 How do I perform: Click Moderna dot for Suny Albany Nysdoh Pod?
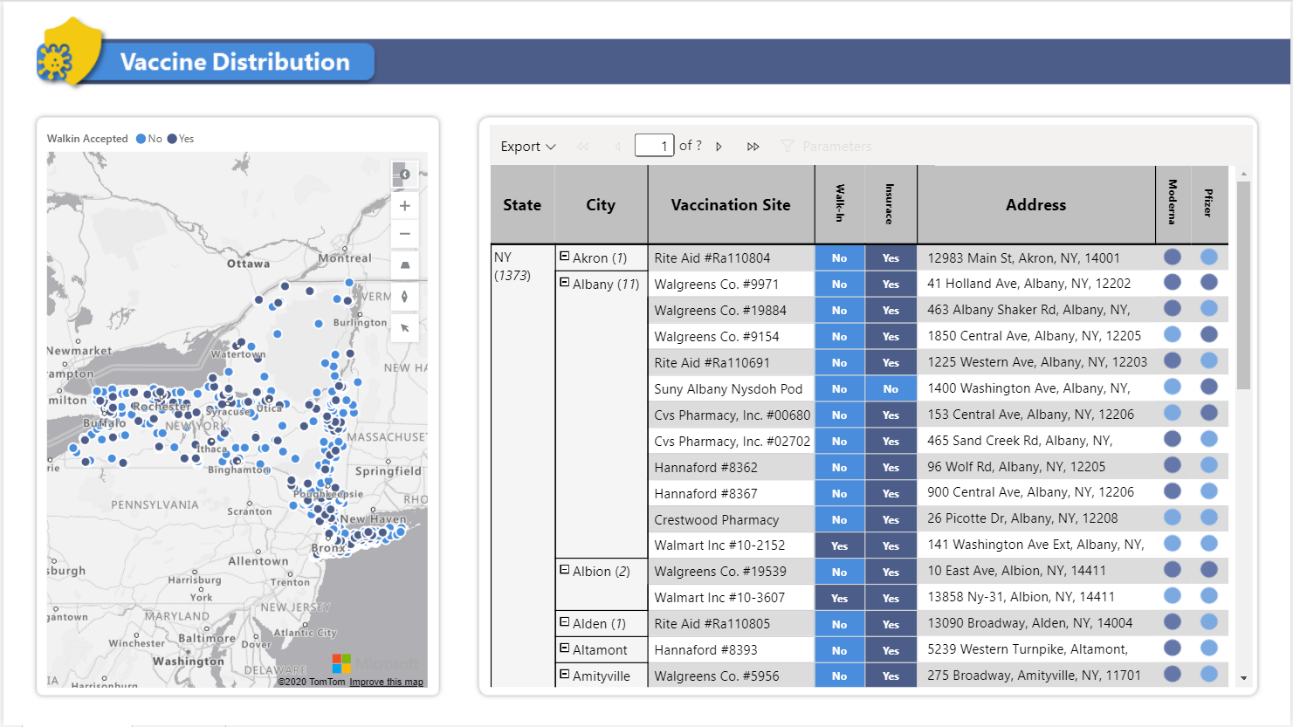[x=1173, y=387]
